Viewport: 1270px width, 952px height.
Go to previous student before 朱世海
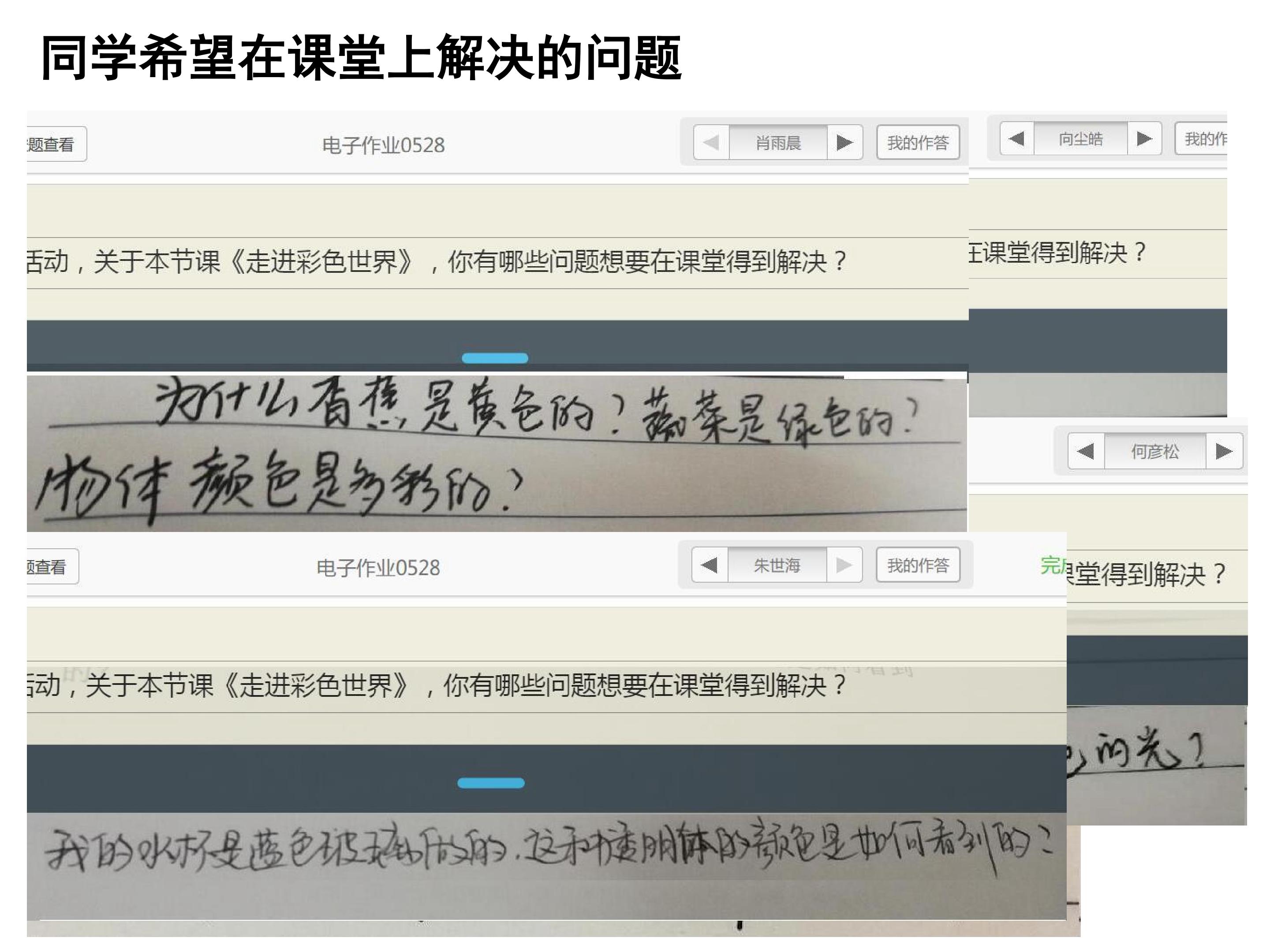coord(710,565)
